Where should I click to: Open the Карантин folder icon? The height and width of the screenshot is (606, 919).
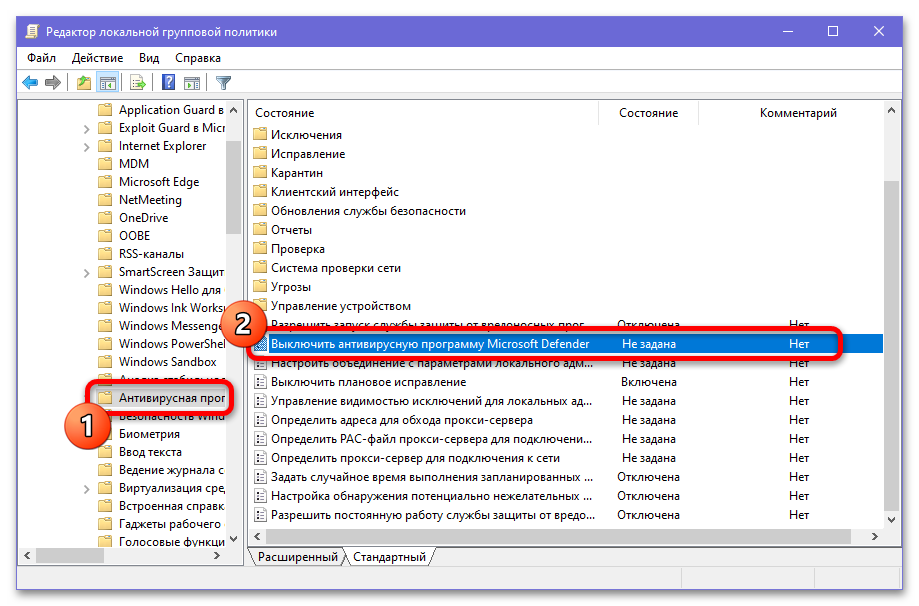[260, 172]
